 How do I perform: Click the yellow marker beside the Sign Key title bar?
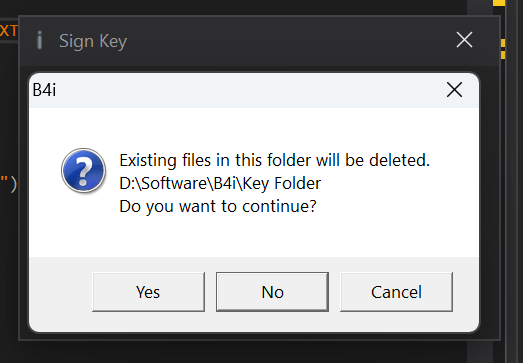[503, 49]
